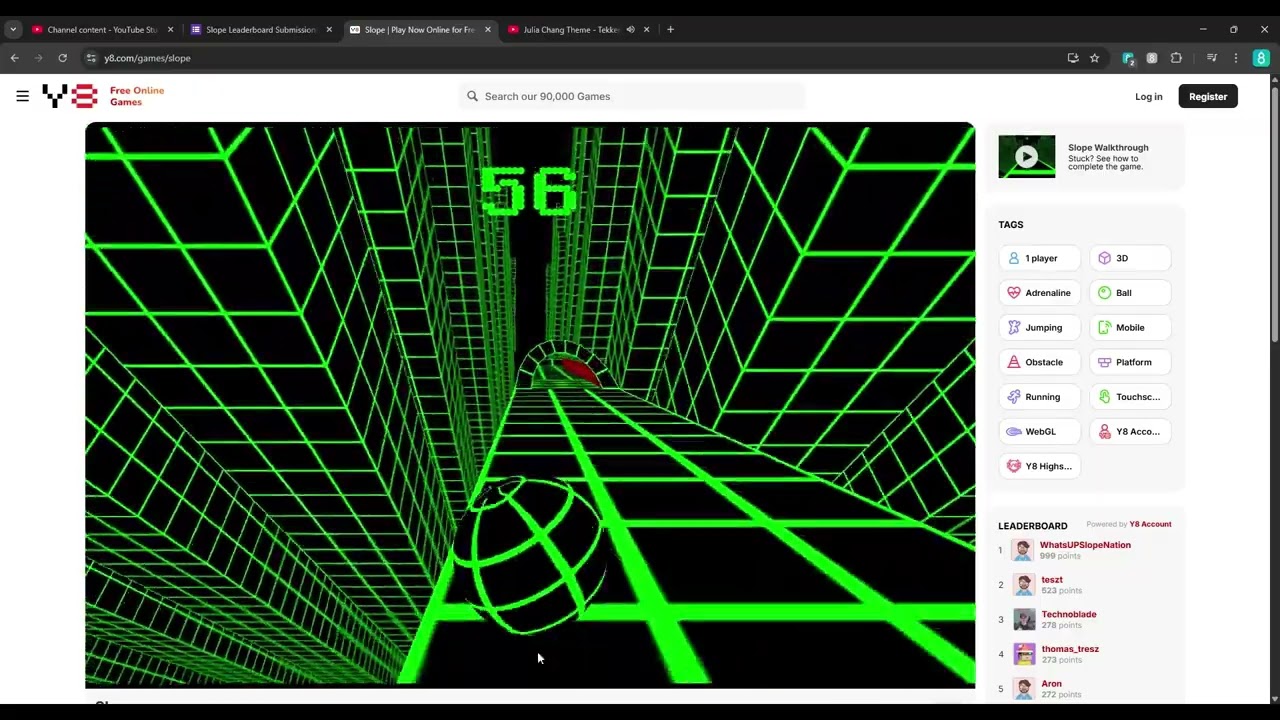Select the 1 player tag
Screen dimensions: 1280x720
coord(1039,258)
